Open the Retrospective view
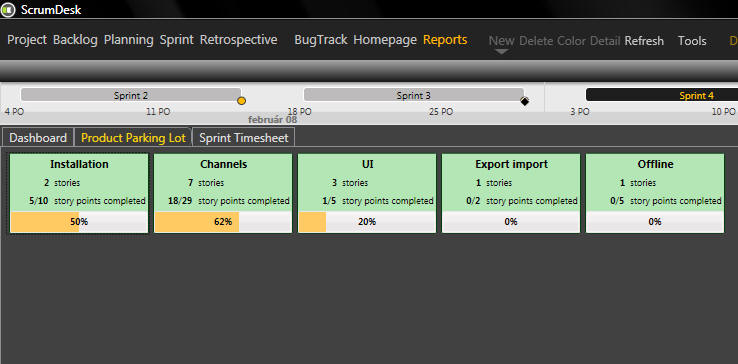738x364 pixels. click(x=239, y=40)
